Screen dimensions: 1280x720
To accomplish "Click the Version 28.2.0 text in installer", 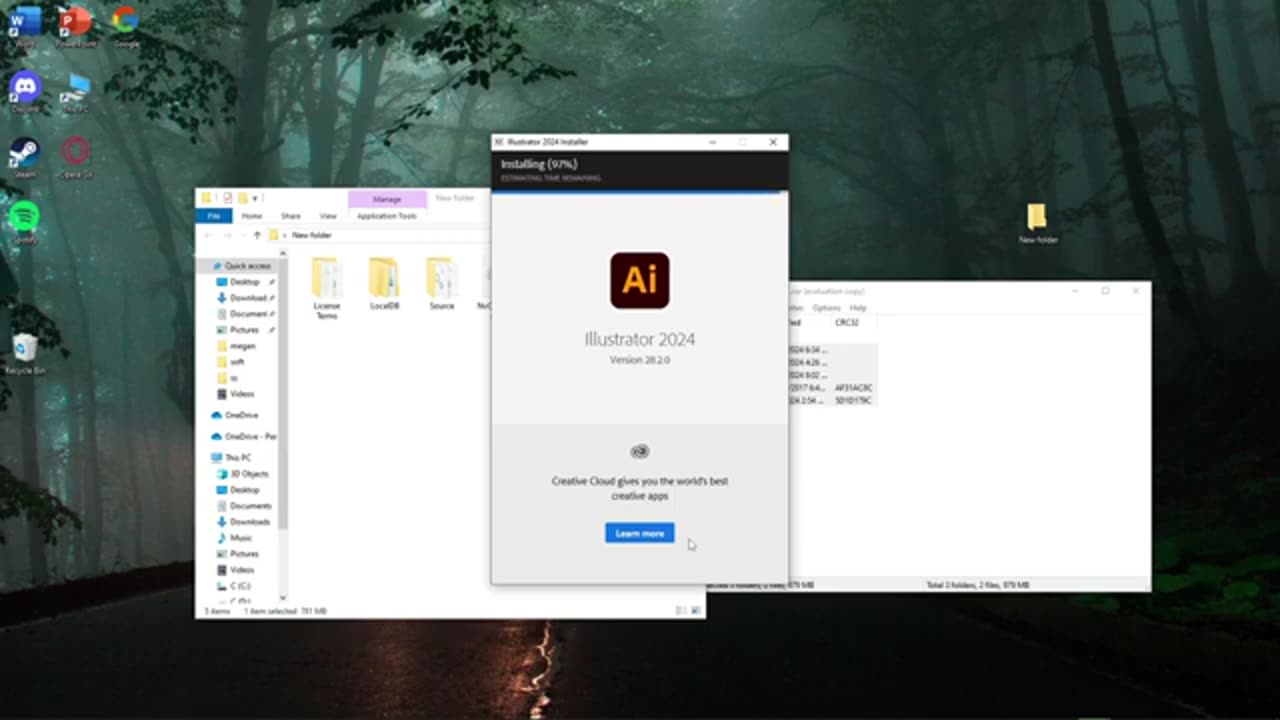I will pyautogui.click(x=640, y=360).
